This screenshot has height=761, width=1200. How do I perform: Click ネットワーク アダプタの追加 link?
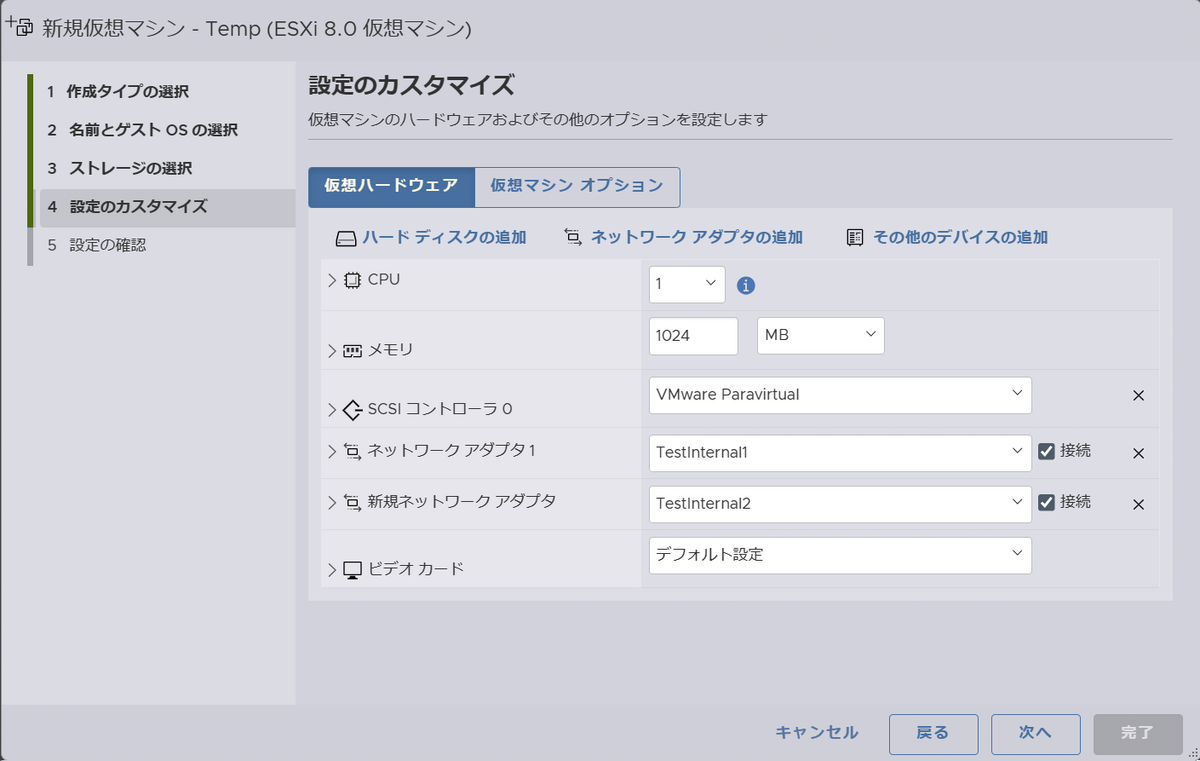point(697,238)
